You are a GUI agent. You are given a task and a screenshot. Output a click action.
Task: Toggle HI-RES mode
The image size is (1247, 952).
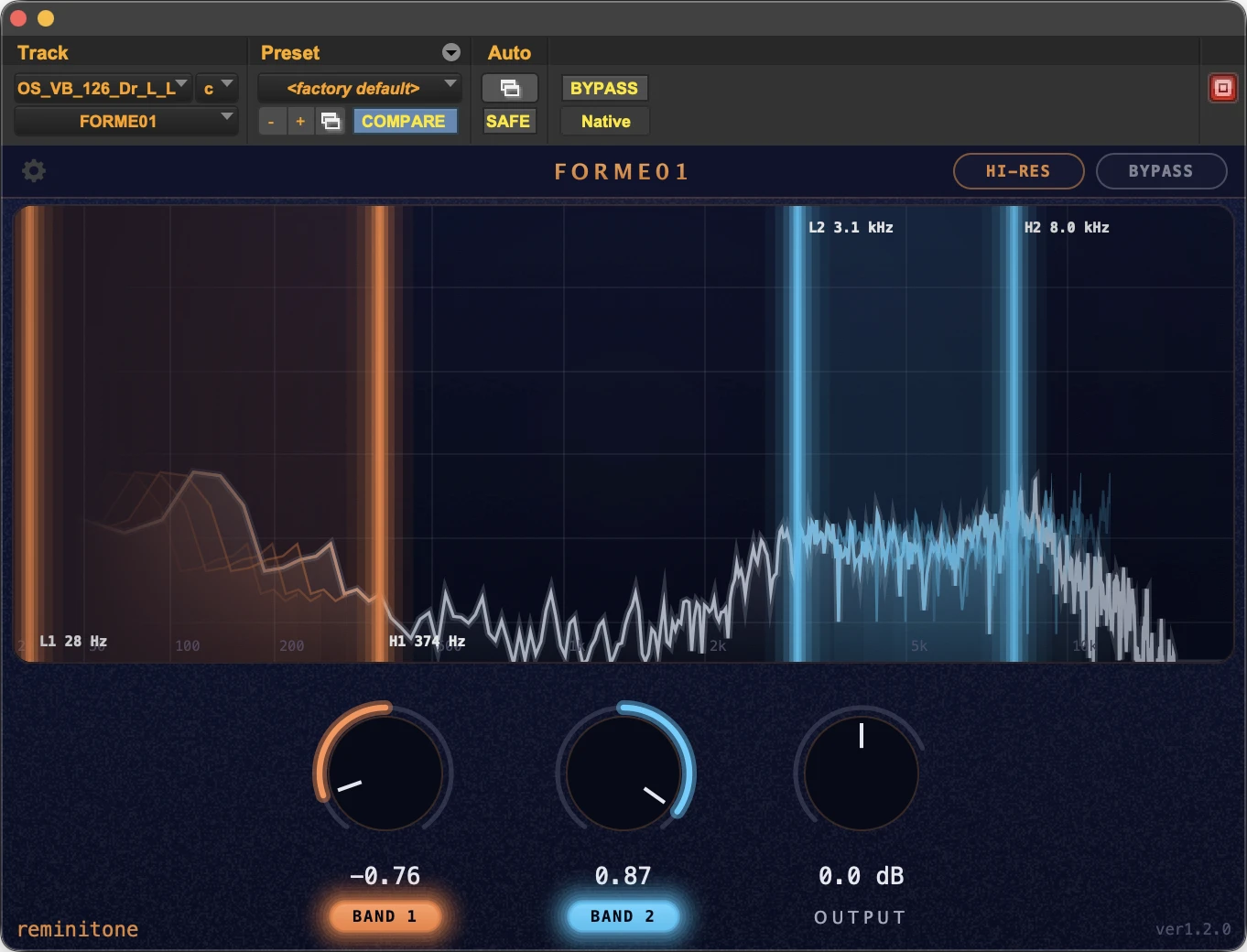pos(1018,171)
